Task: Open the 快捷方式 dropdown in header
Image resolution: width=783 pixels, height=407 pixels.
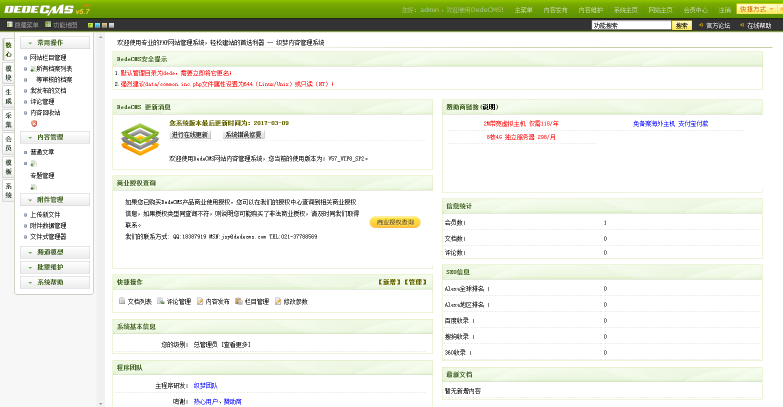Action: click(757, 9)
